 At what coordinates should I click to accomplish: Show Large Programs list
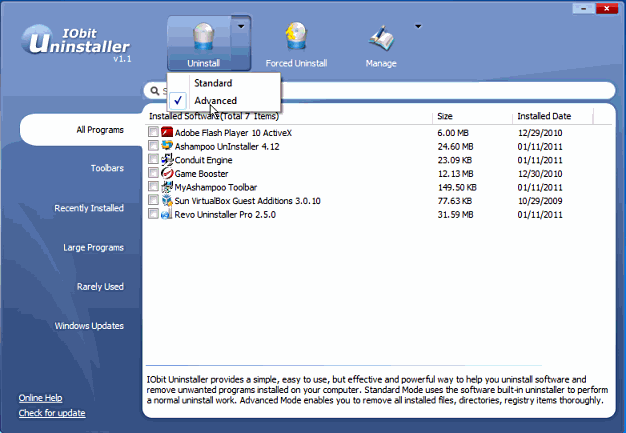click(x=93, y=247)
